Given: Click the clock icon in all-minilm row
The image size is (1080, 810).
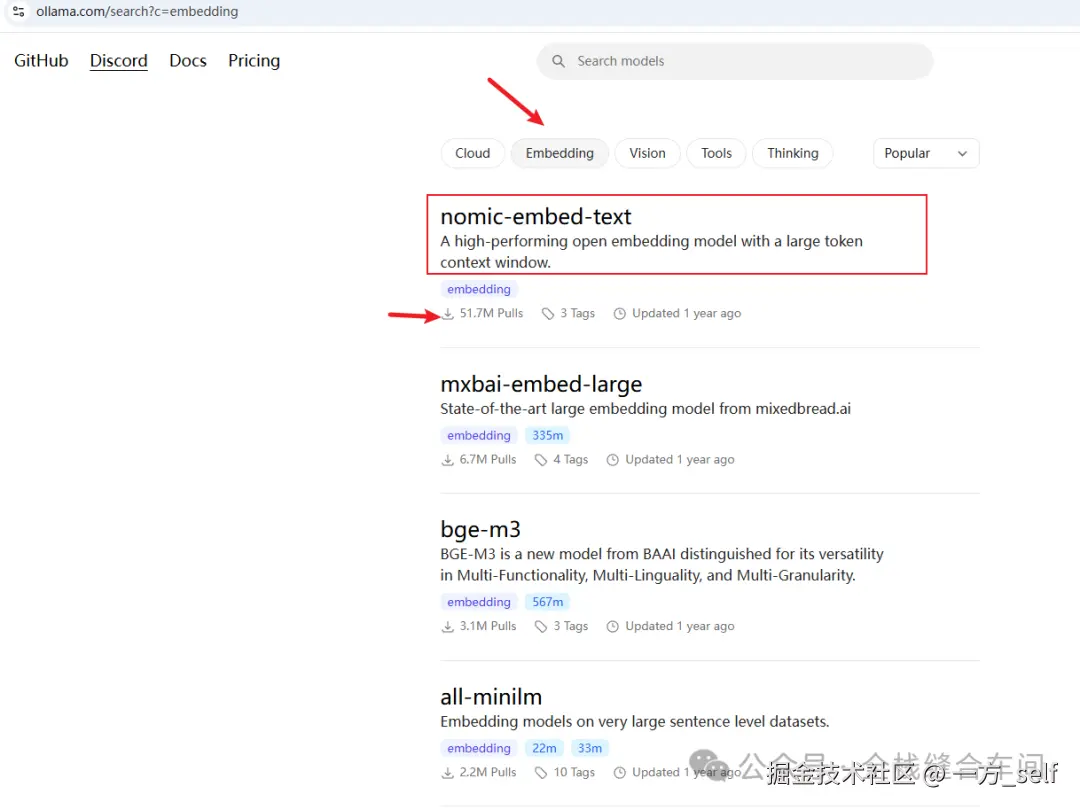Looking at the screenshot, I should [x=620, y=773].
